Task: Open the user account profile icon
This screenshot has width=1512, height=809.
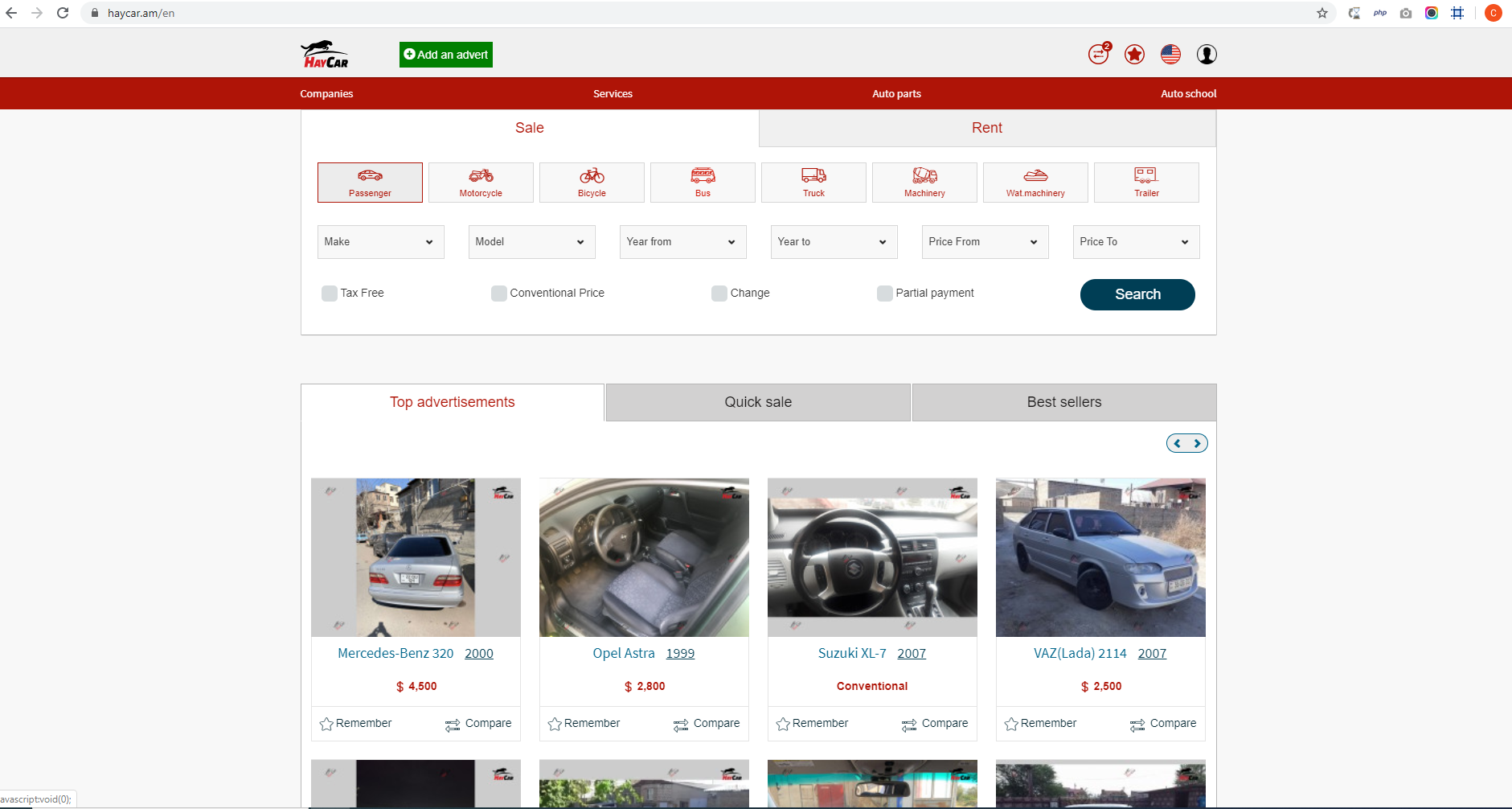Action: (1207, 54)
